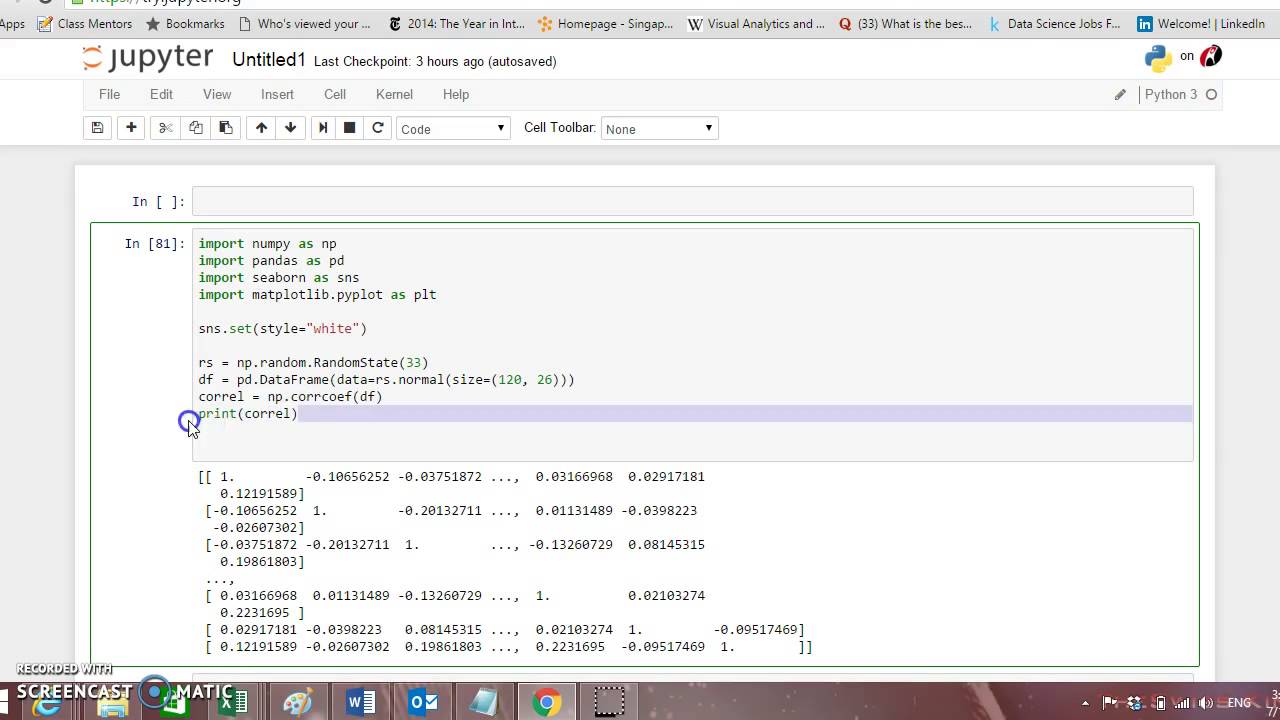Click the volume tray icon
Viewport: 1280px width, 720px height.
tap(1208, 703)
